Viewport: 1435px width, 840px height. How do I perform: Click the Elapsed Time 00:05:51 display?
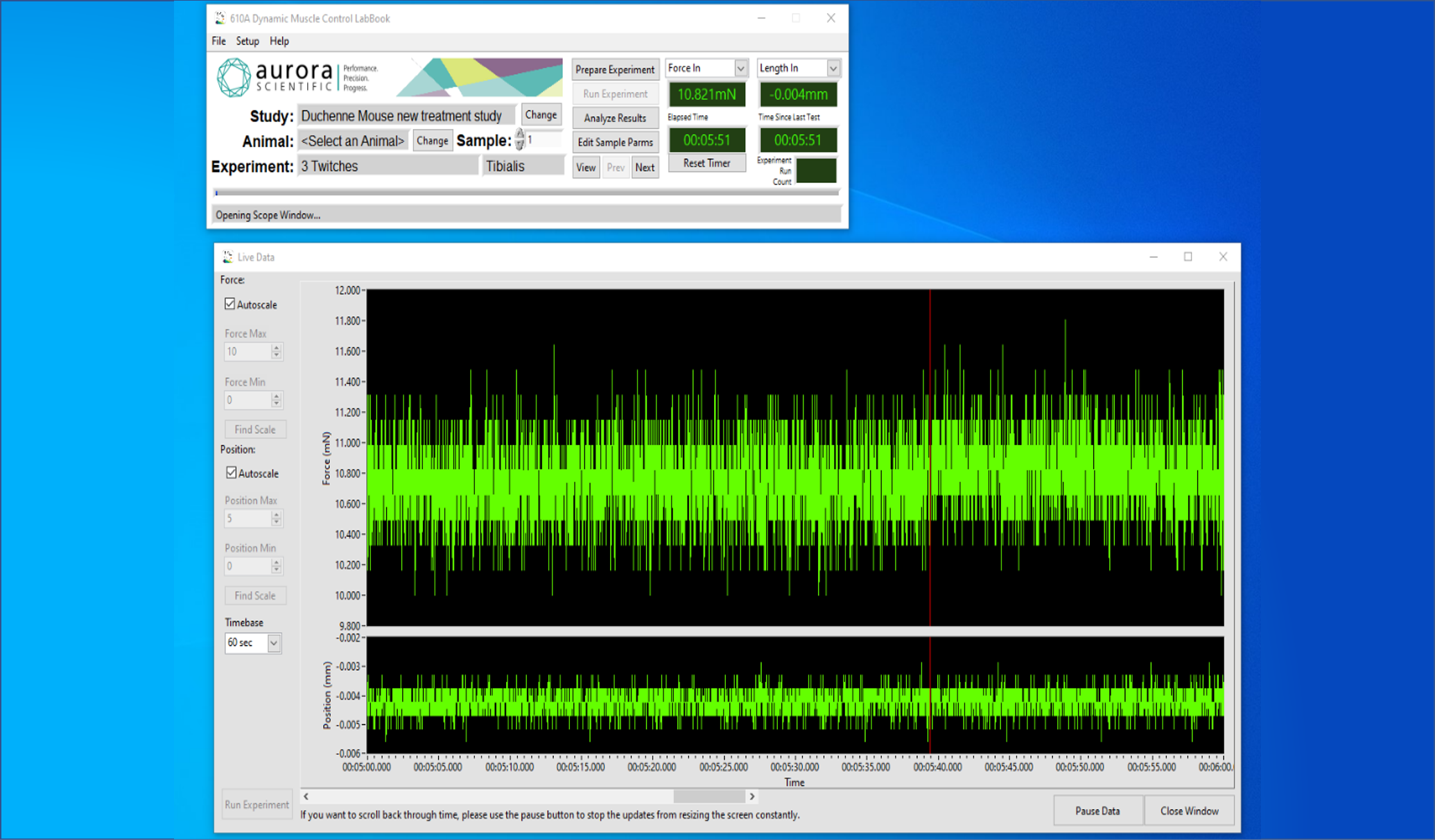click(x=706, y=140)
